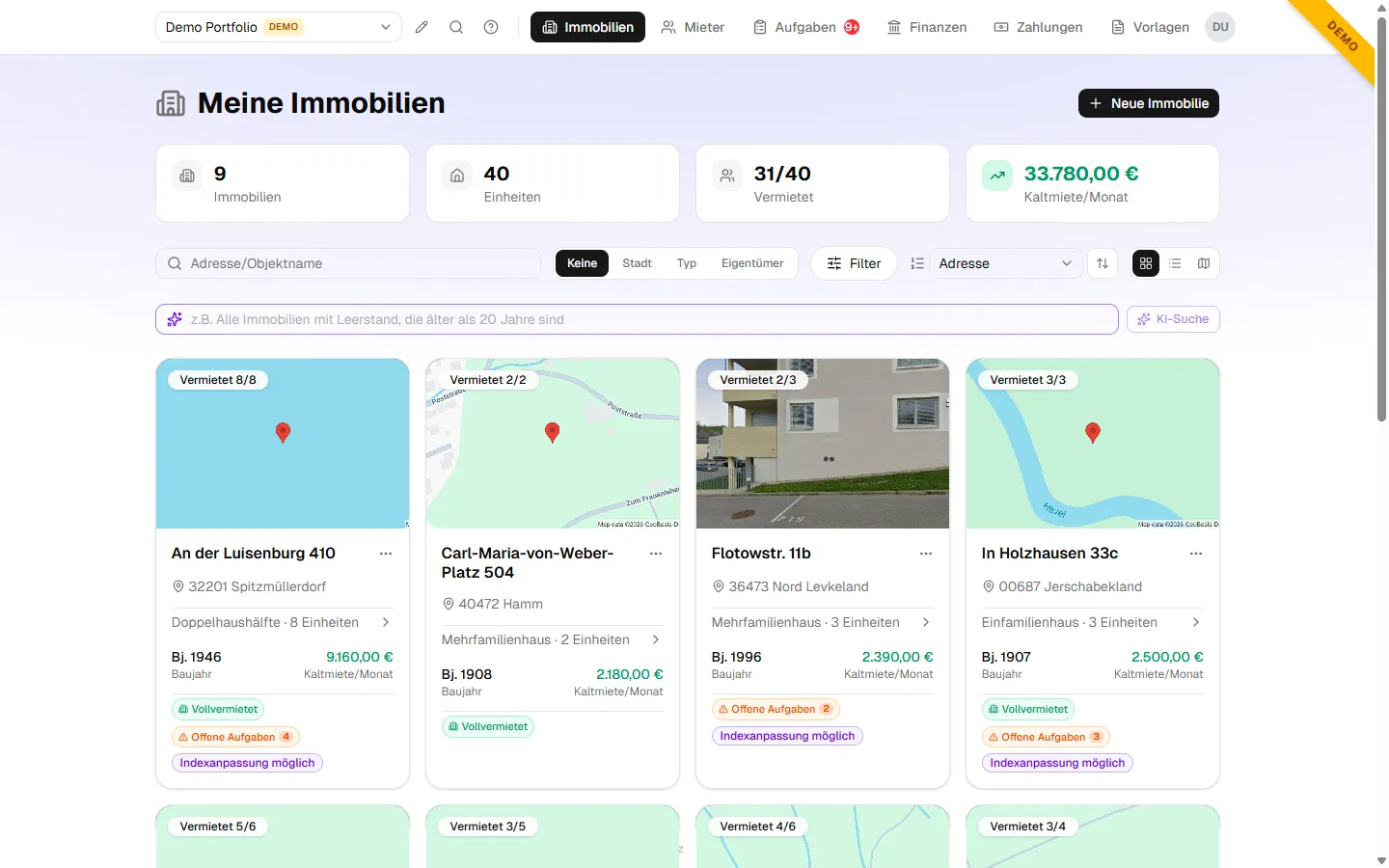Open search with the magnifier icon
The width and height of the screenshot is (1389, 868).
click(x=456, y=27)
